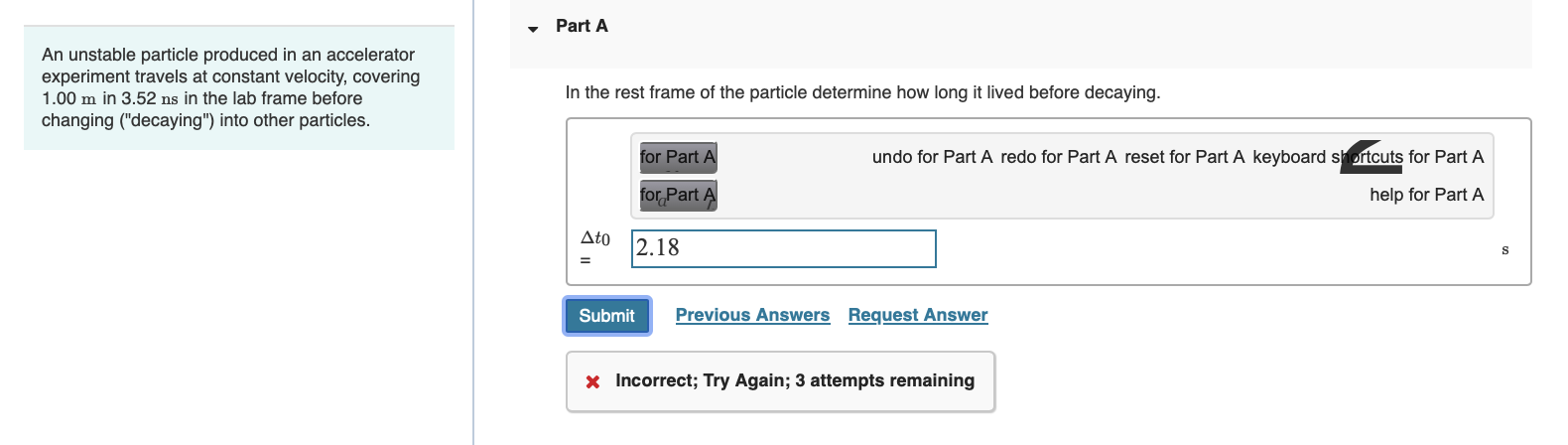Open help for Part A

pos(1426,195)
